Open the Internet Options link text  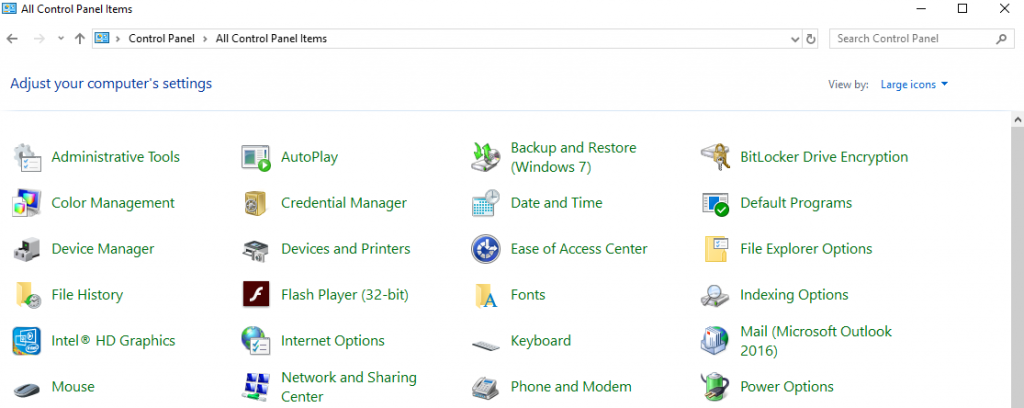tap(333, 341)
